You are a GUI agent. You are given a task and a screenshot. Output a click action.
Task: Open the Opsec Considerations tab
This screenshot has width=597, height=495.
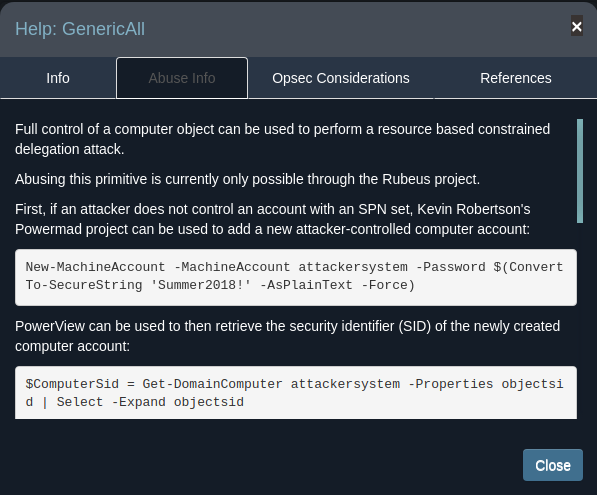click(341, 78)
